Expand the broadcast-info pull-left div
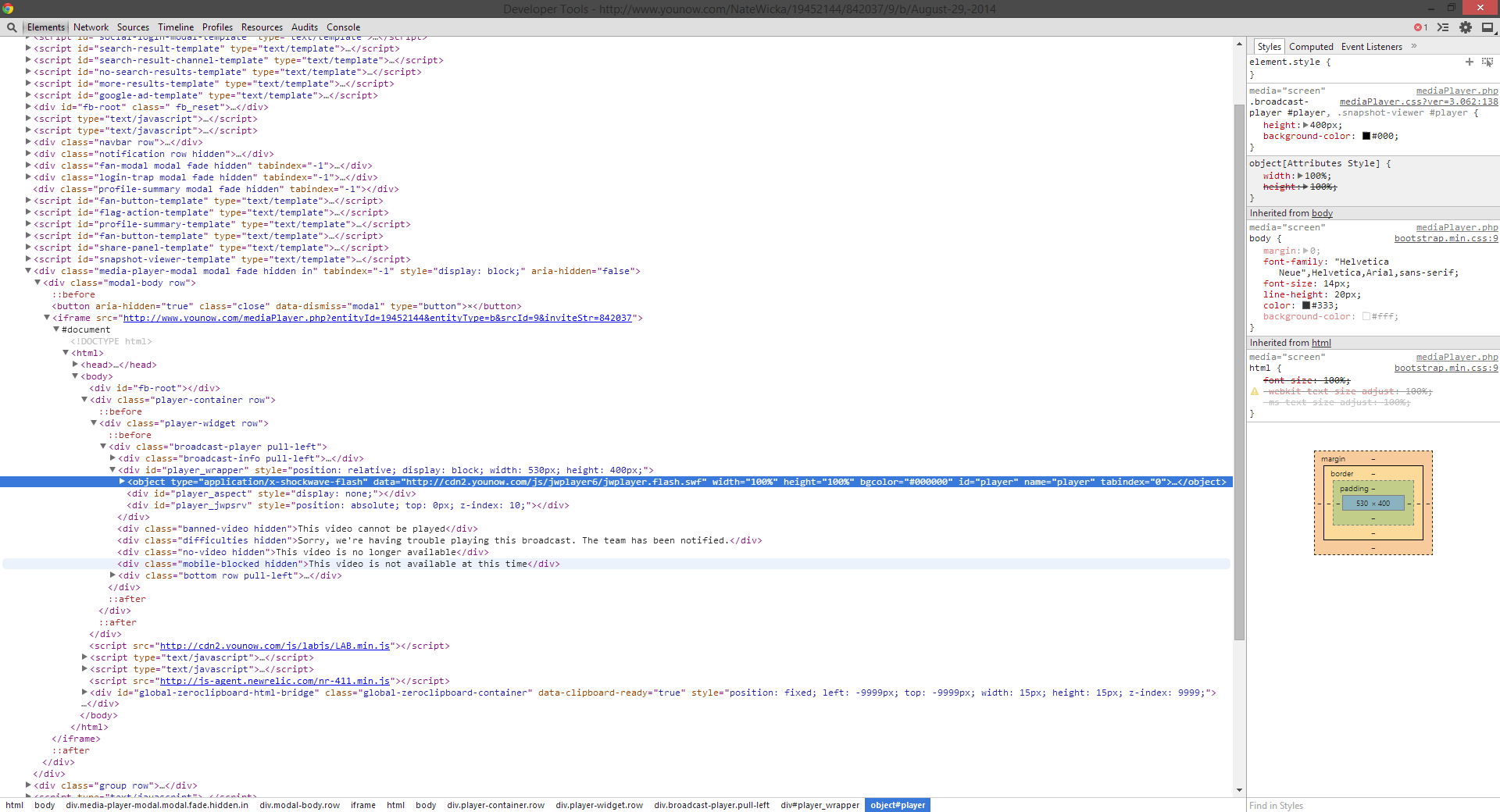This screenshot has width=1500, height=812. 112,458
